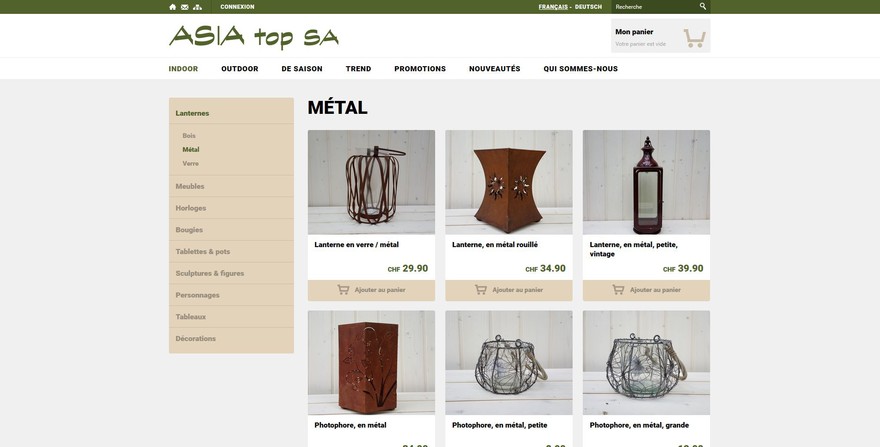Open the OUTDOOR menu
This screenshot has width=880, height=447.
click(x=240, y=69)
